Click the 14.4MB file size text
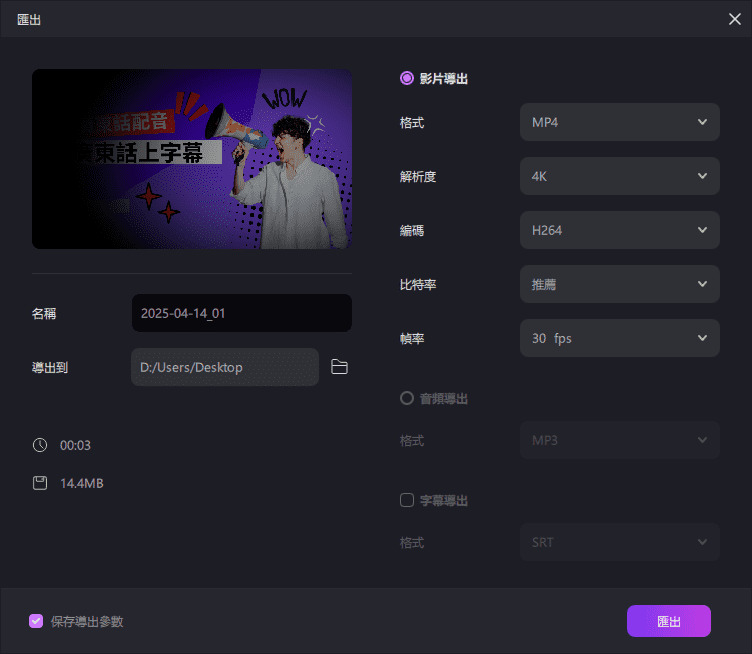This screenshot has height=654, width=752. (82, 484)
